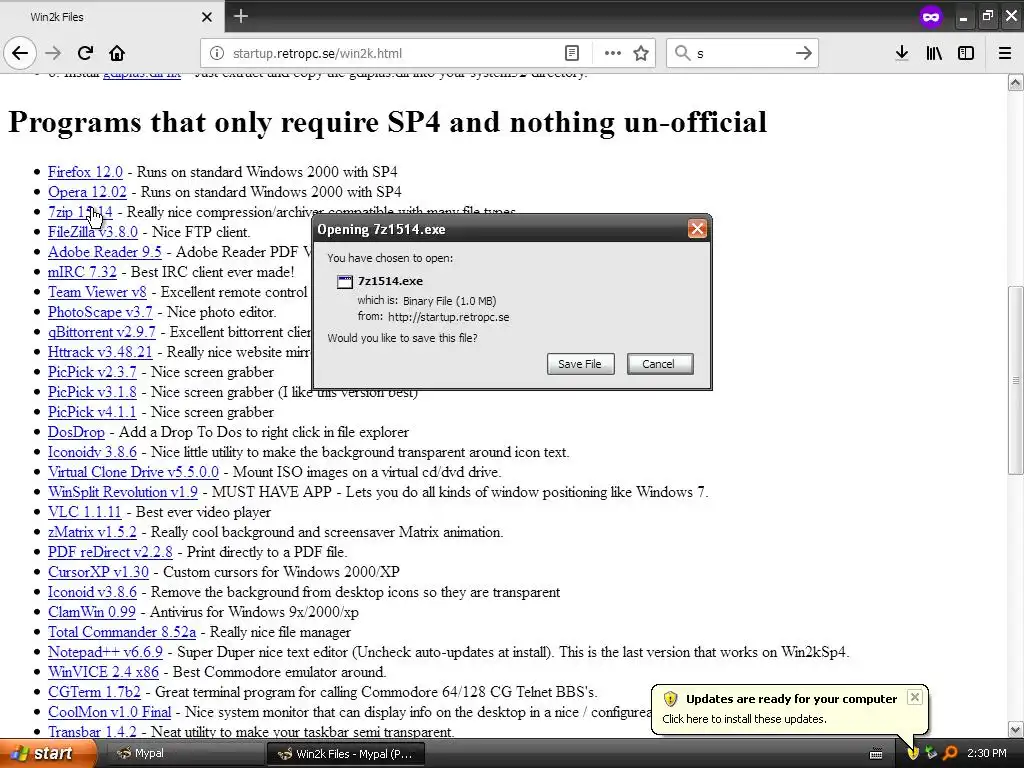Open the Windows start menu

click(47, 754)
